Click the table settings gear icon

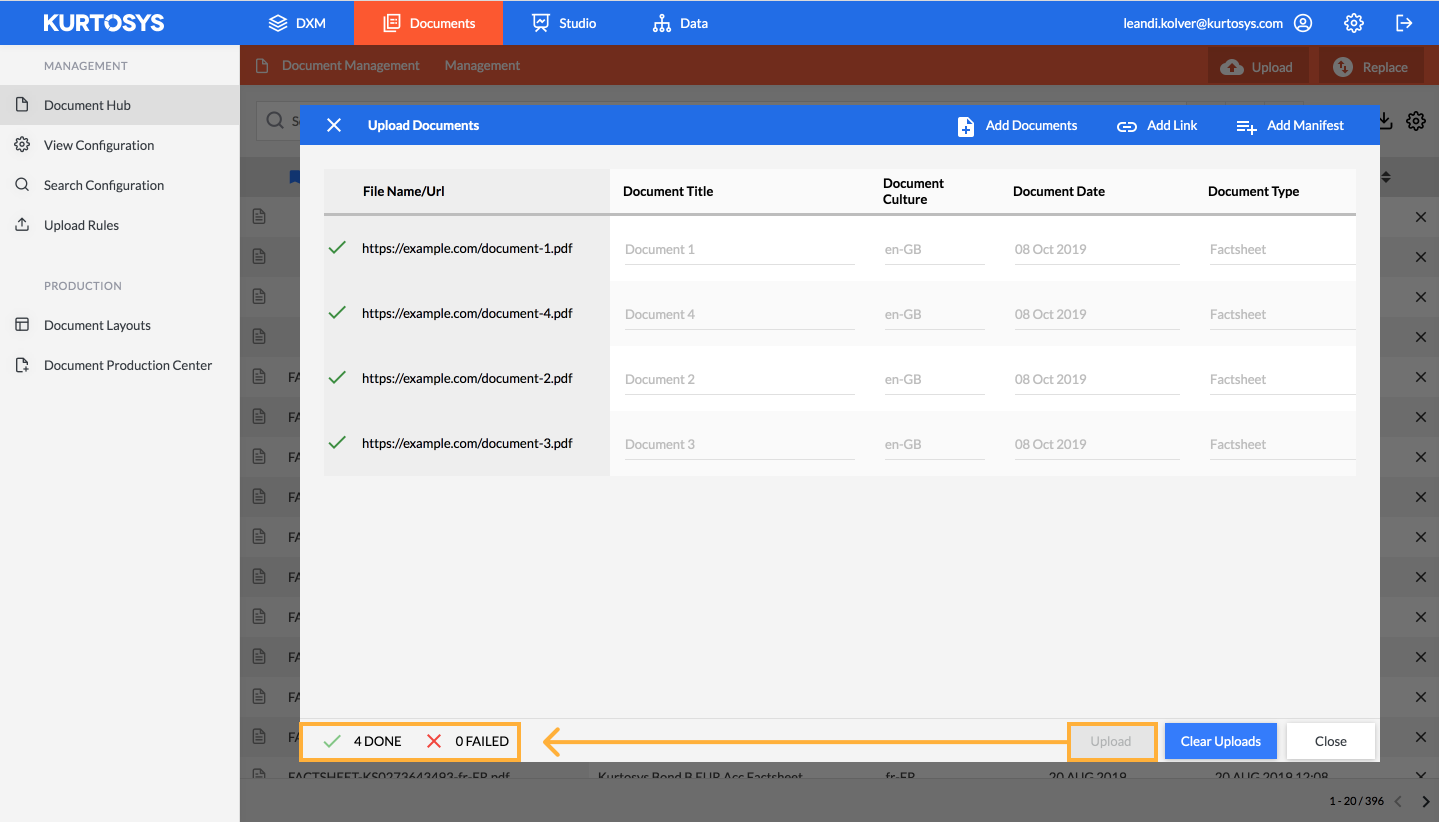coord(1416,121)
